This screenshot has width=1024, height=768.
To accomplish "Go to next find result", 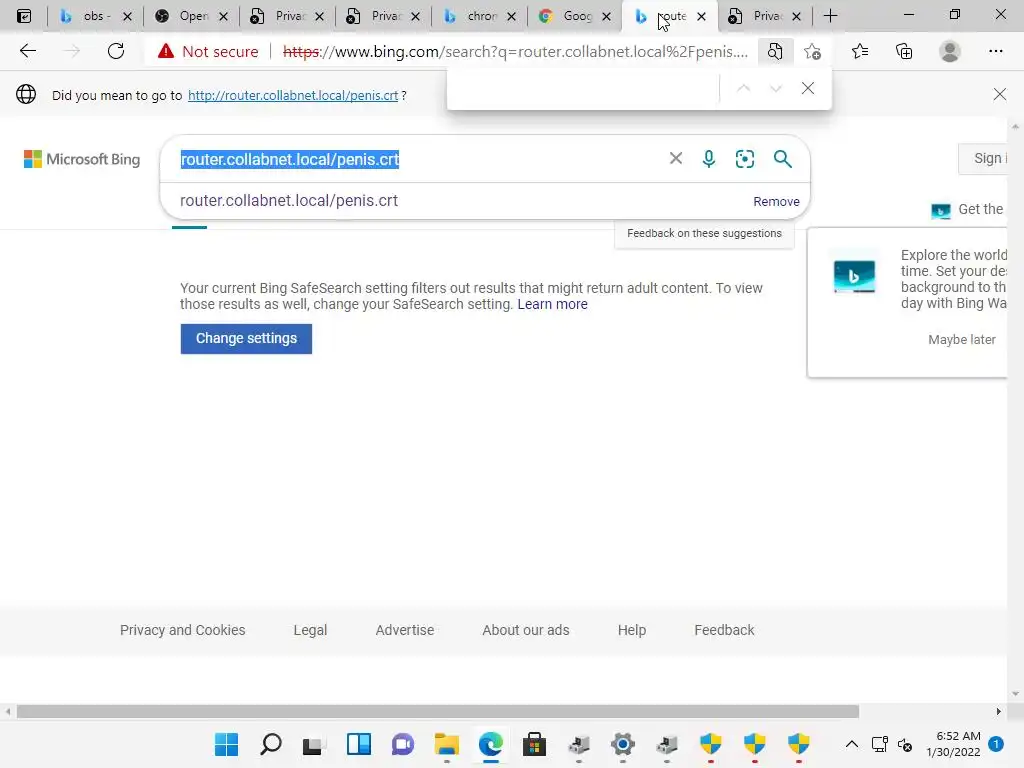I will point(776,88).
